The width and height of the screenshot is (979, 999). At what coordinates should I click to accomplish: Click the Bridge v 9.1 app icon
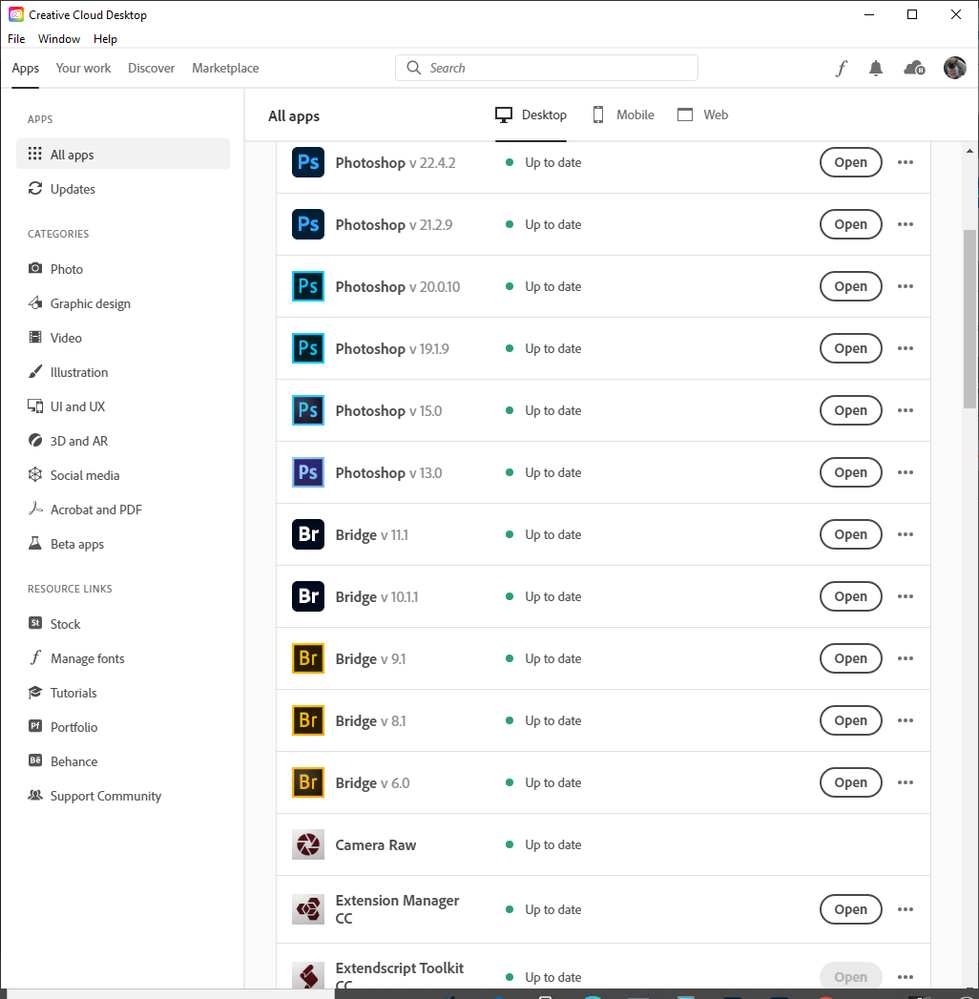tap(308, 658)
